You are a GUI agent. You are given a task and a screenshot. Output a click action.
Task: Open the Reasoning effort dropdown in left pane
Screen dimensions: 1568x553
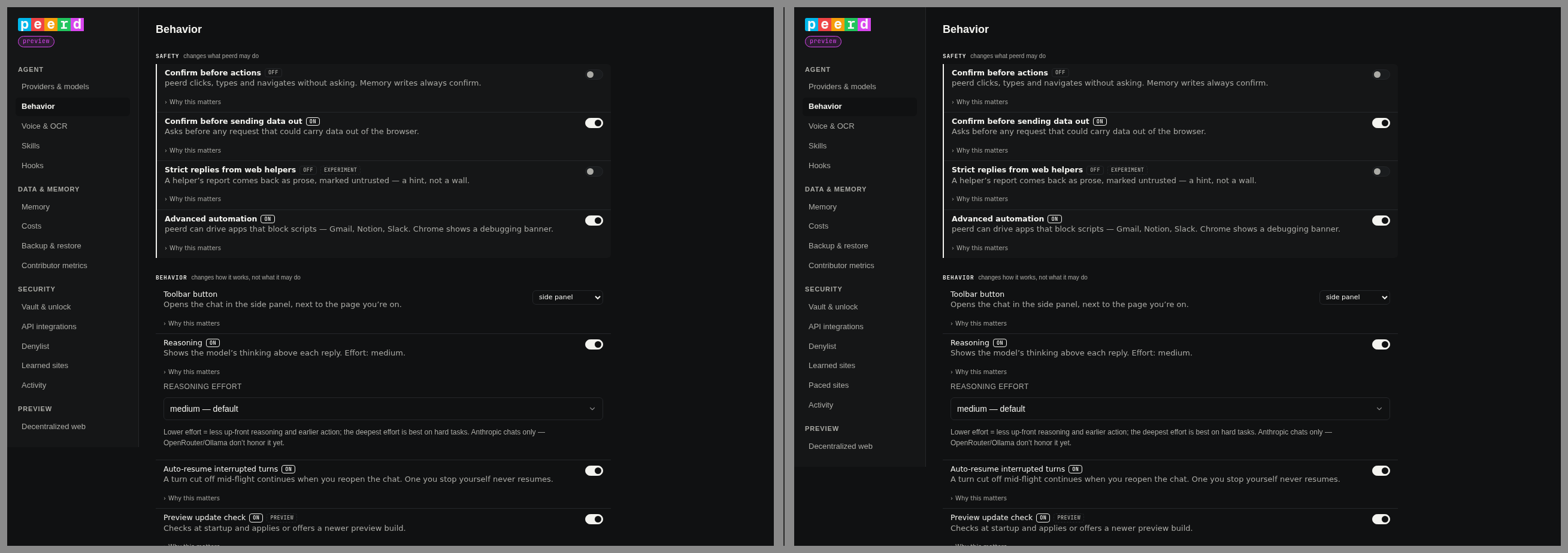(x=383, y=409)
